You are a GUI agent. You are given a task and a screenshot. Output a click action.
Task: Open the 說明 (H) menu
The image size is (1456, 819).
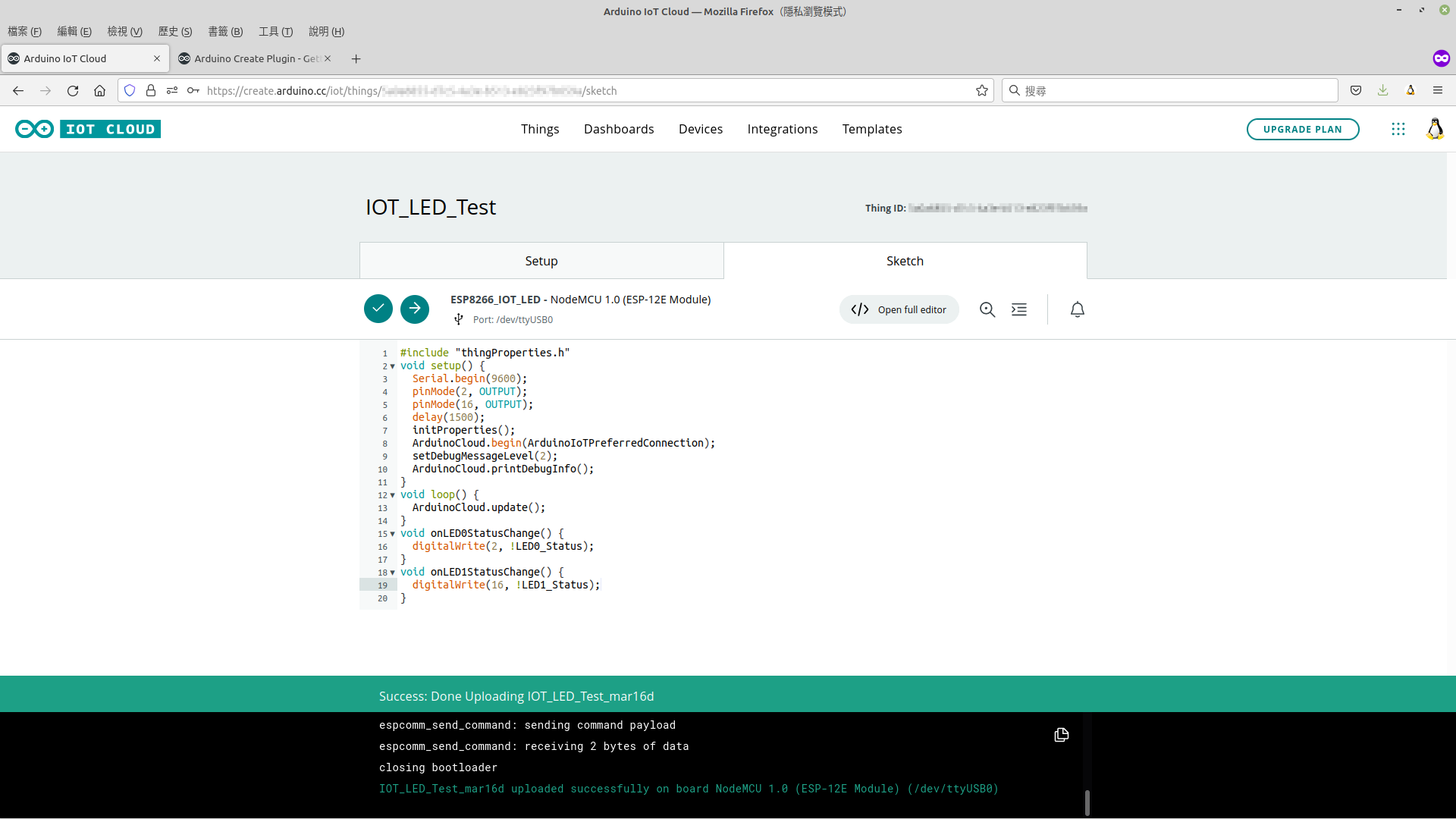point(326,31)
